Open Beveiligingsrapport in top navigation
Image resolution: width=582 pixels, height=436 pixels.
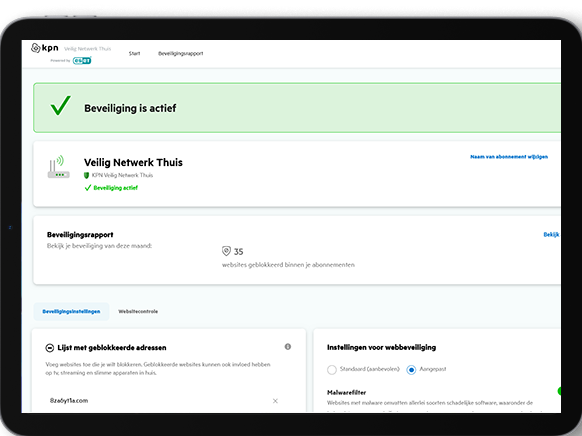(180, 53)
